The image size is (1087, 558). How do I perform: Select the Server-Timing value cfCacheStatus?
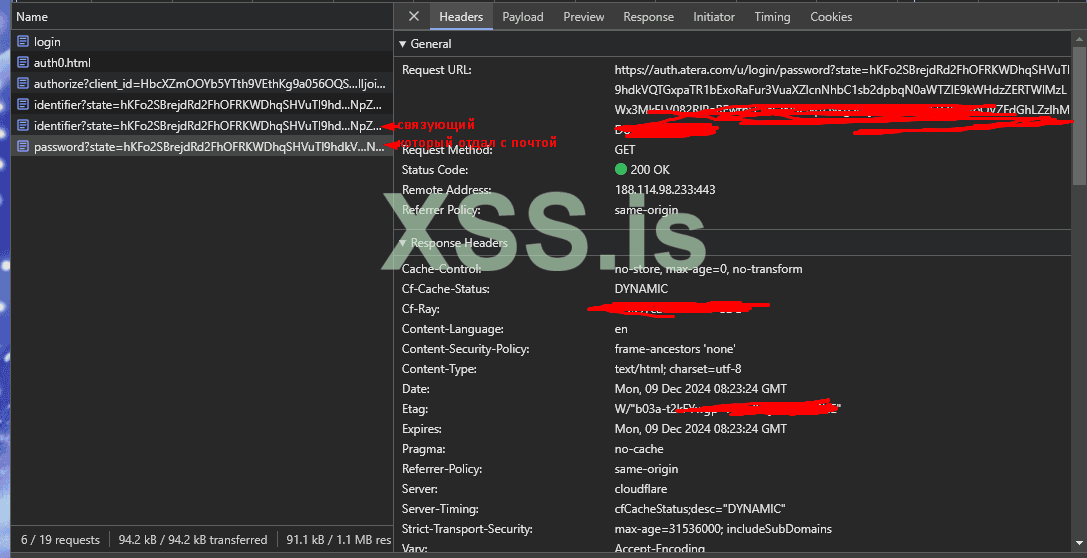pyautogui.click(x=699, y=509)
